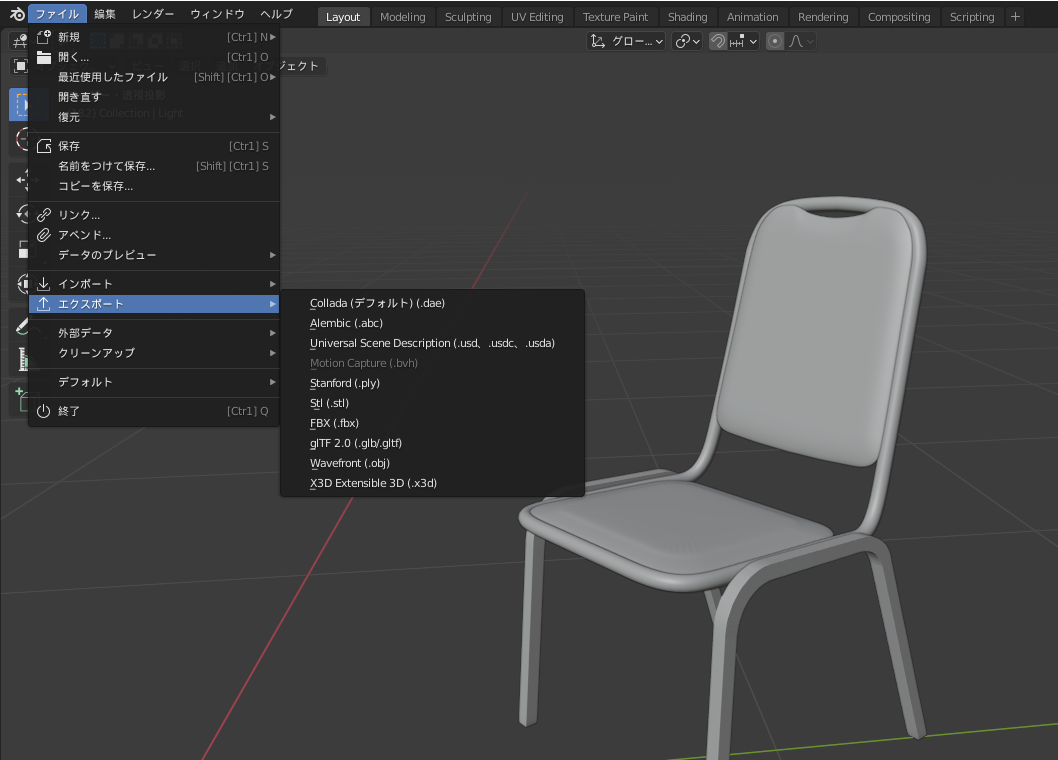Export as Universal Scene Description

pyautogui.click(x=432, y=343)
